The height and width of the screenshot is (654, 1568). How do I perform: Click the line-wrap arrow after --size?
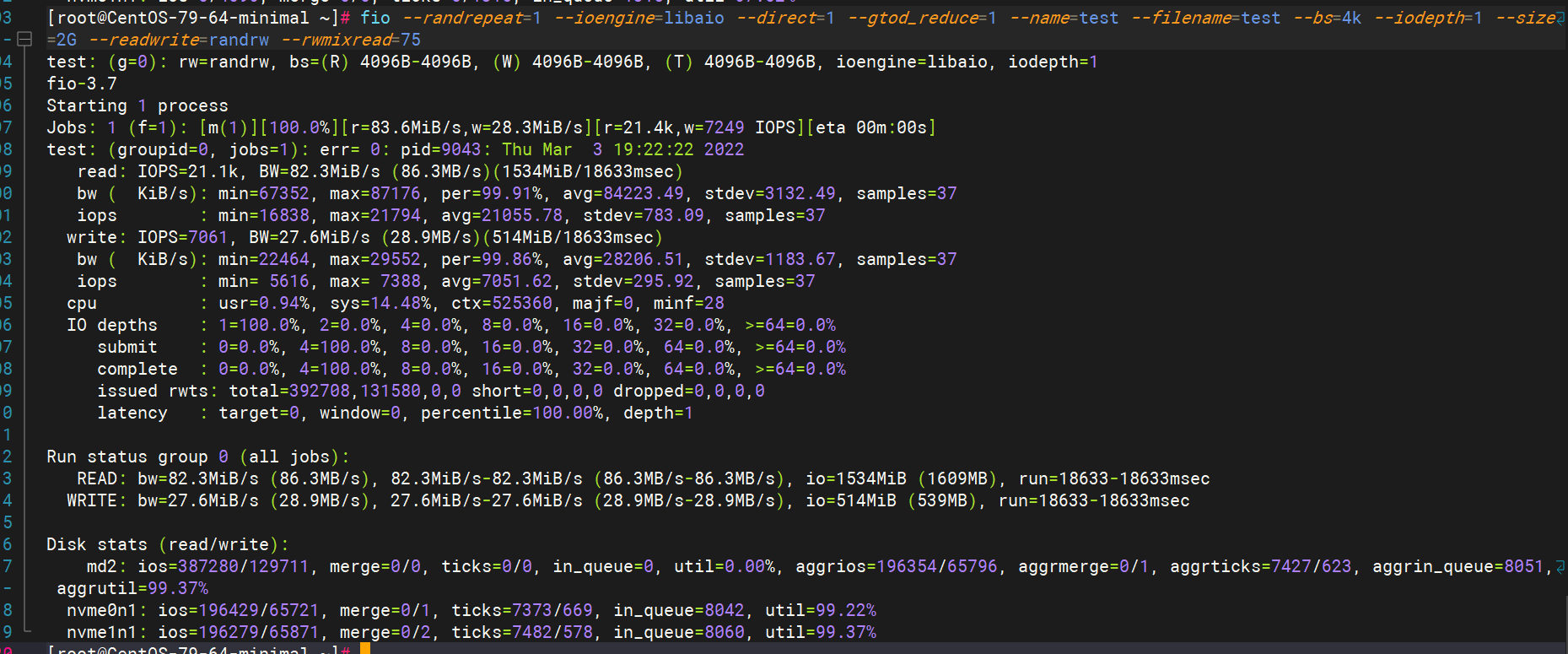point(1562,19)
